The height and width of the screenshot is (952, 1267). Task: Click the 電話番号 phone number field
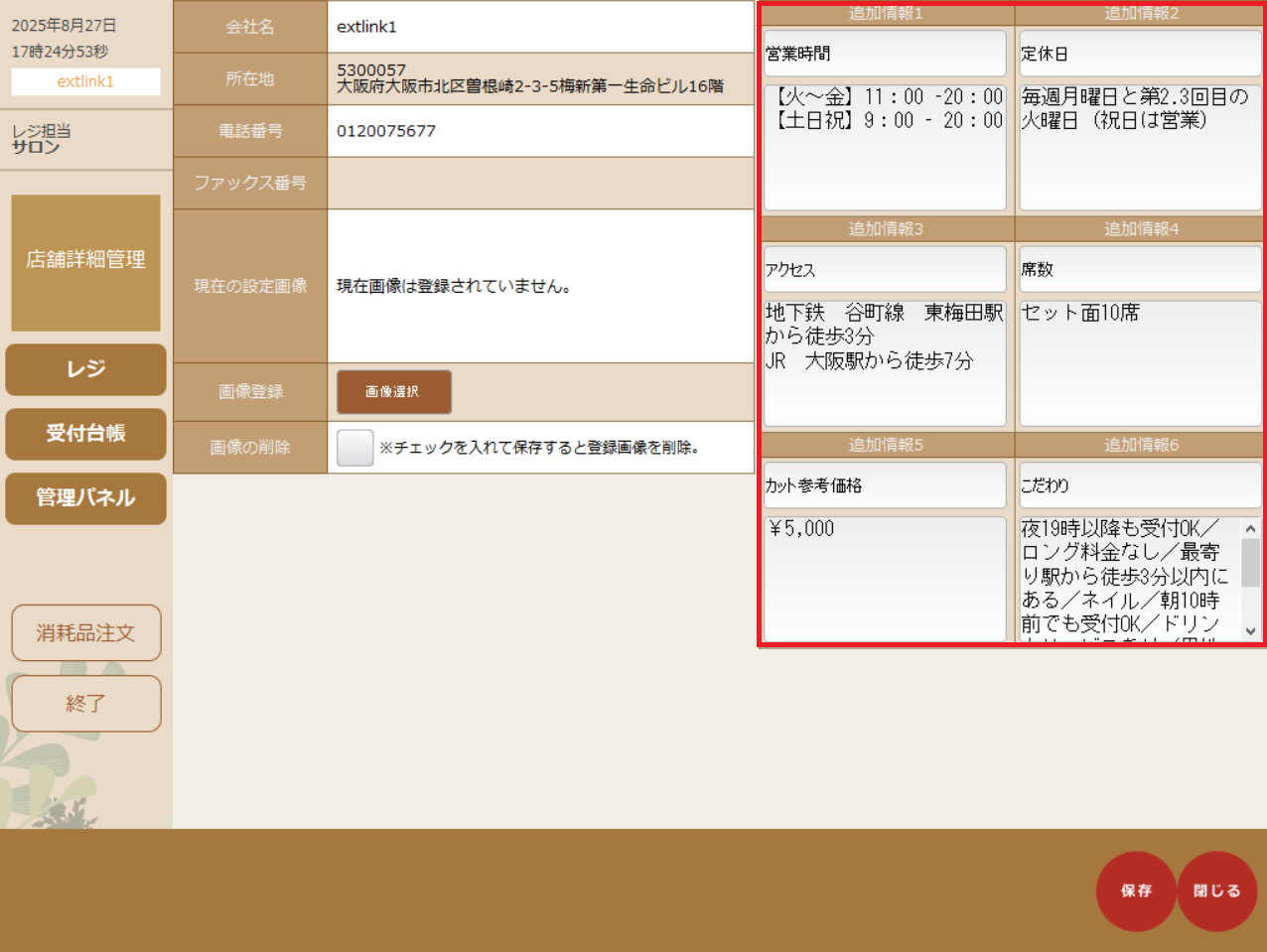(x=539, y=131)
